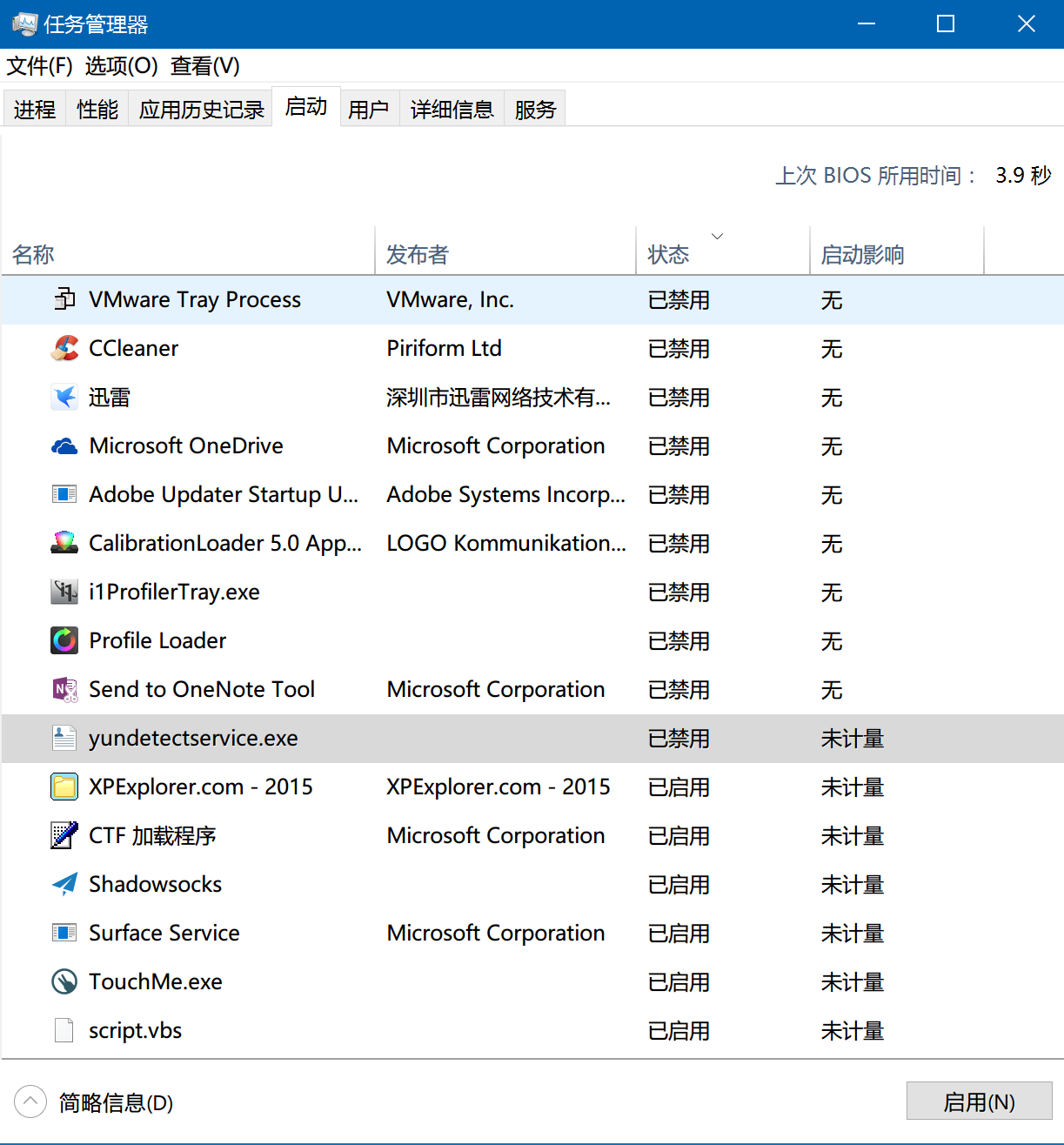Click the TouchMe.exe icon
Screen dimensions: 1064x1145
pos(64,981)
